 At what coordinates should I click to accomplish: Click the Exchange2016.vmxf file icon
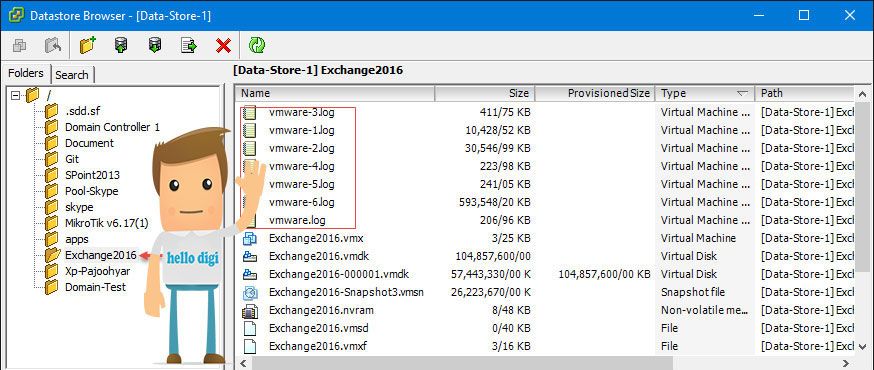click(x=250, y=346)
